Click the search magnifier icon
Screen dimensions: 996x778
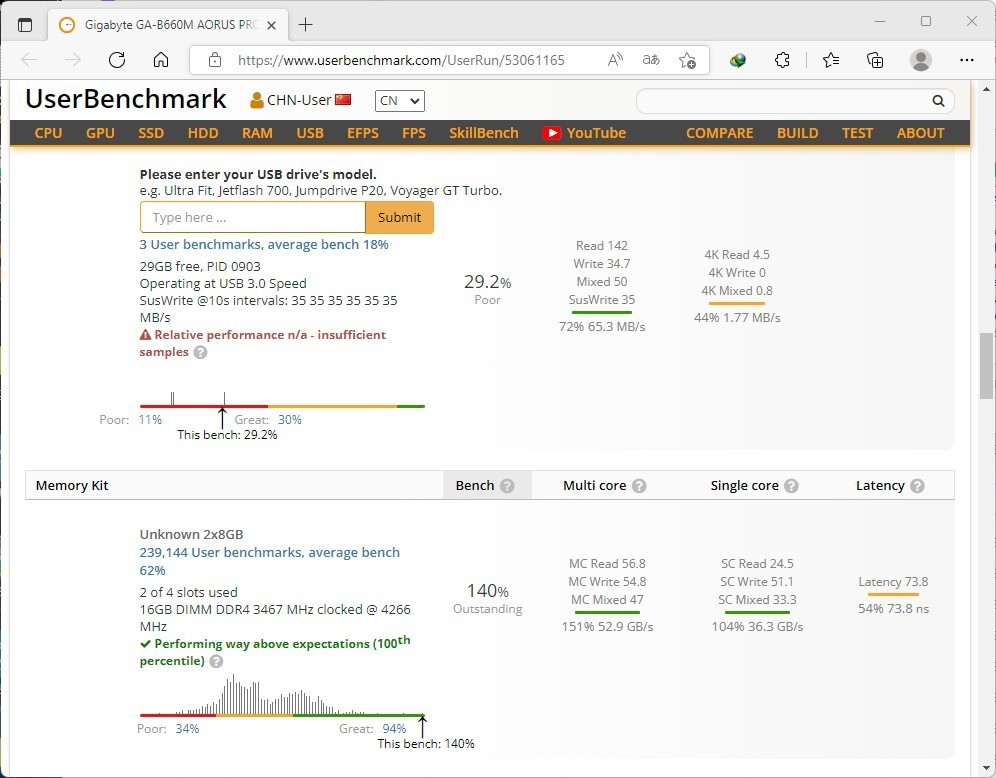pyautogui.click(x=938, y=101)
